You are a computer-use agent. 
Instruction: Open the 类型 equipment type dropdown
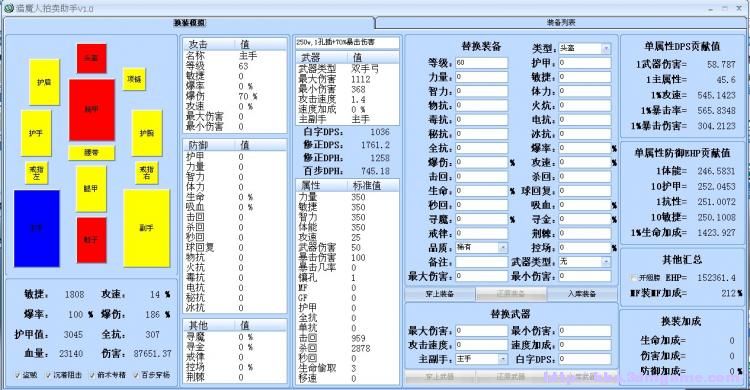585,48
